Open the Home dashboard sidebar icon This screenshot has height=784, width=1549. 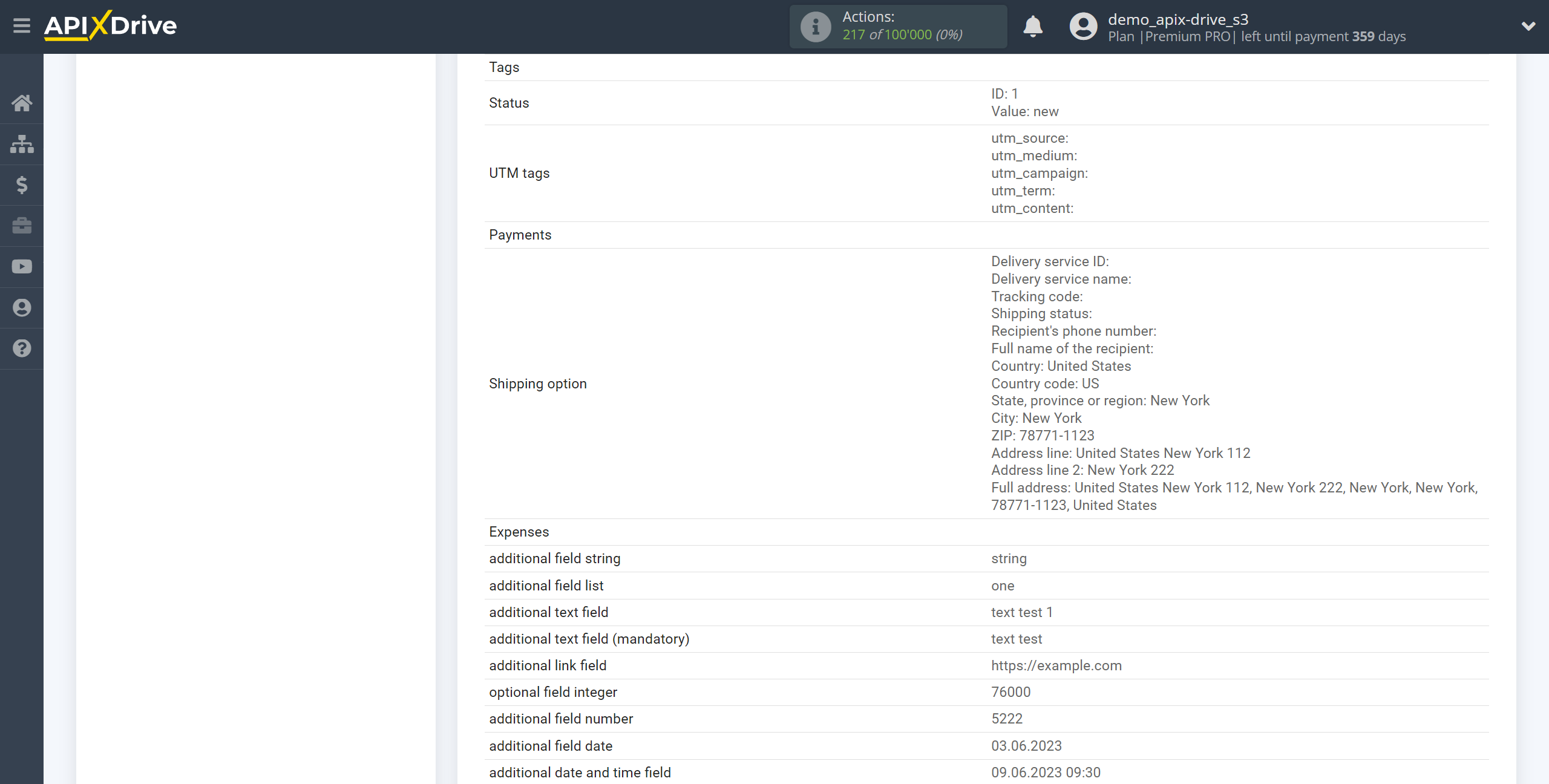click(x=22, y=103)
